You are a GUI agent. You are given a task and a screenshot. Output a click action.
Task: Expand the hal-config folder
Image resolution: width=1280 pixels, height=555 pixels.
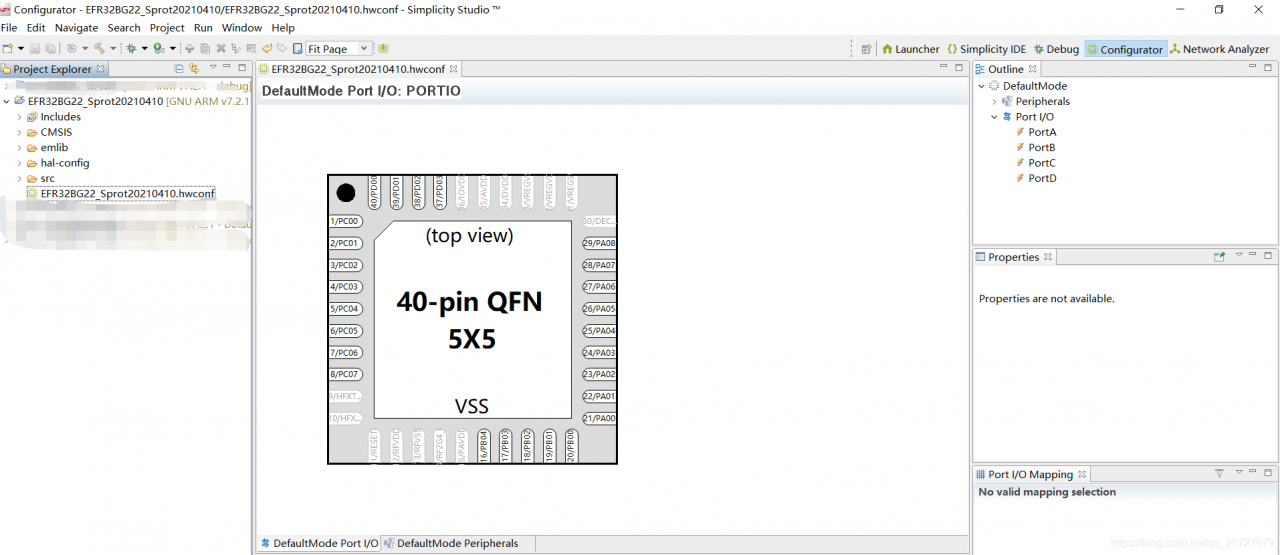point(19,163)
